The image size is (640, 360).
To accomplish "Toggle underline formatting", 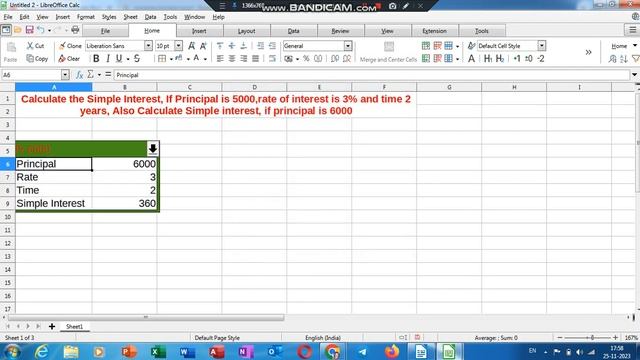I will click(x=119, y=59).
